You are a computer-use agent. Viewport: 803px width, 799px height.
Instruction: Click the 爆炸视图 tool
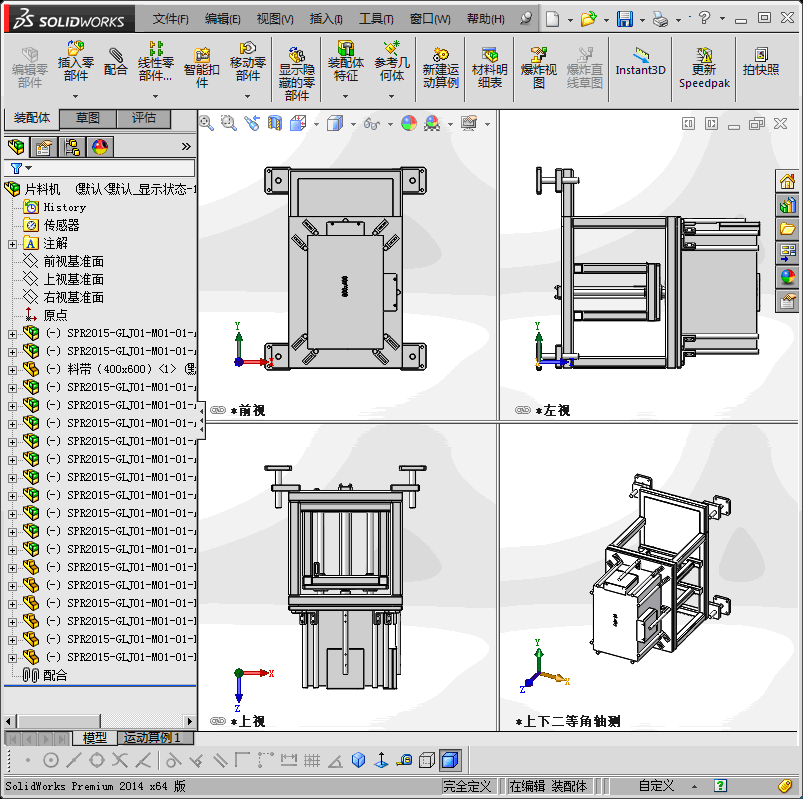(x=538, y=68)
